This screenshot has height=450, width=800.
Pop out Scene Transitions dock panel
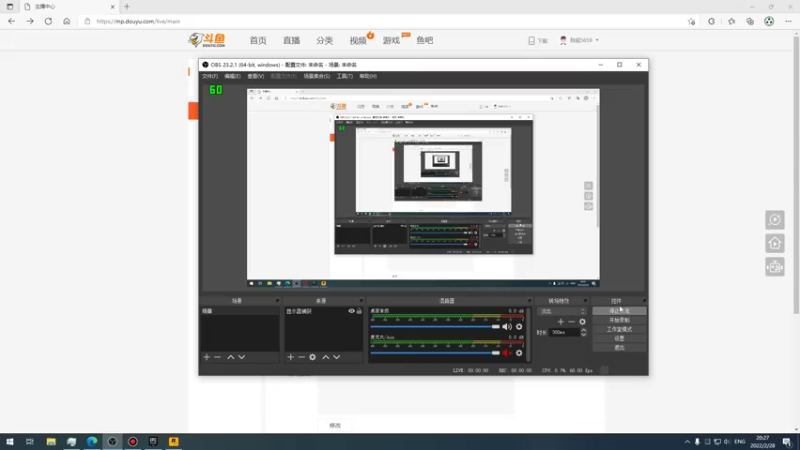pyautogui.click(x=585, y=301)
